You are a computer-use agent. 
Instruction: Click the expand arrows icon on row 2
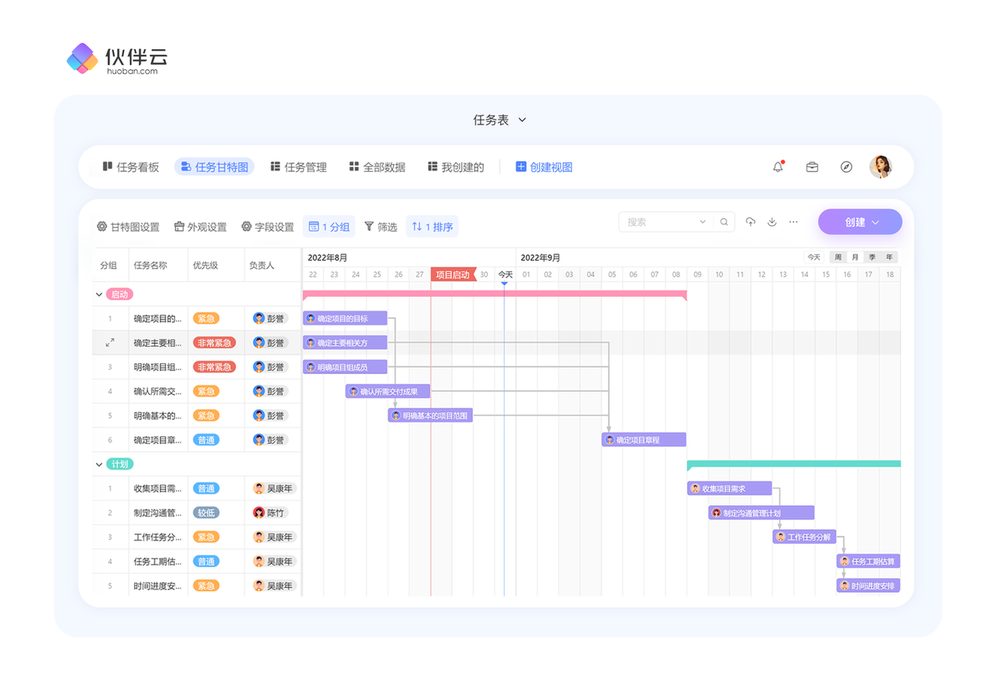110,343
